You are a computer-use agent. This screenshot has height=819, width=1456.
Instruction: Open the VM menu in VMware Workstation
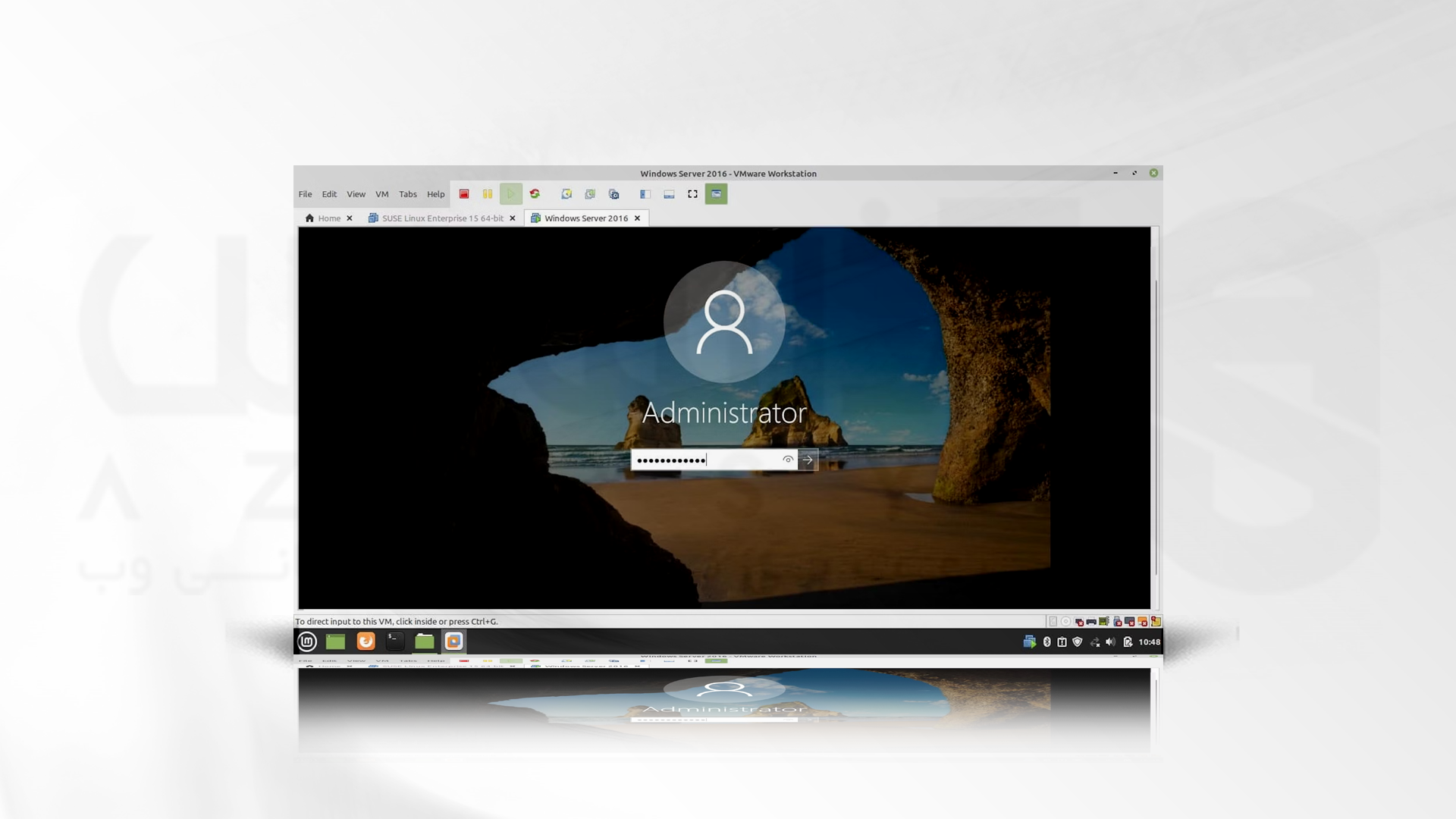pos(382,193)
